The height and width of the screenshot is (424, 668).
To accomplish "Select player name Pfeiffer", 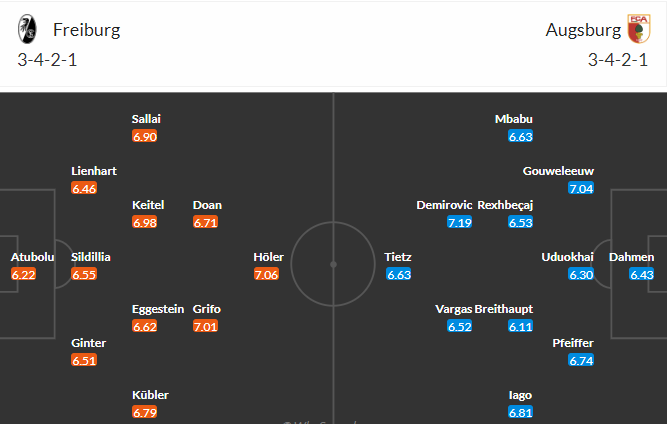I will [573, 343].
